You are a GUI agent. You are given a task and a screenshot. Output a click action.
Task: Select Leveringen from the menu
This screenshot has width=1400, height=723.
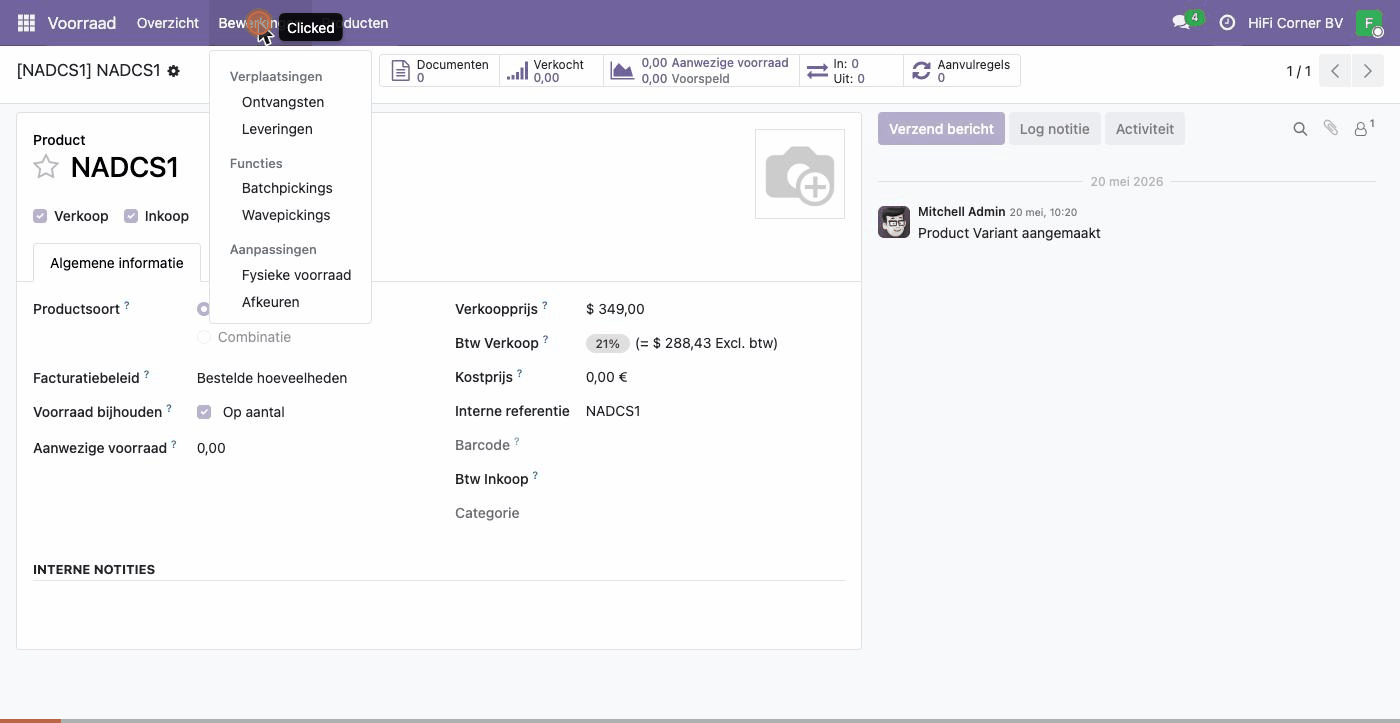point(277,129)
